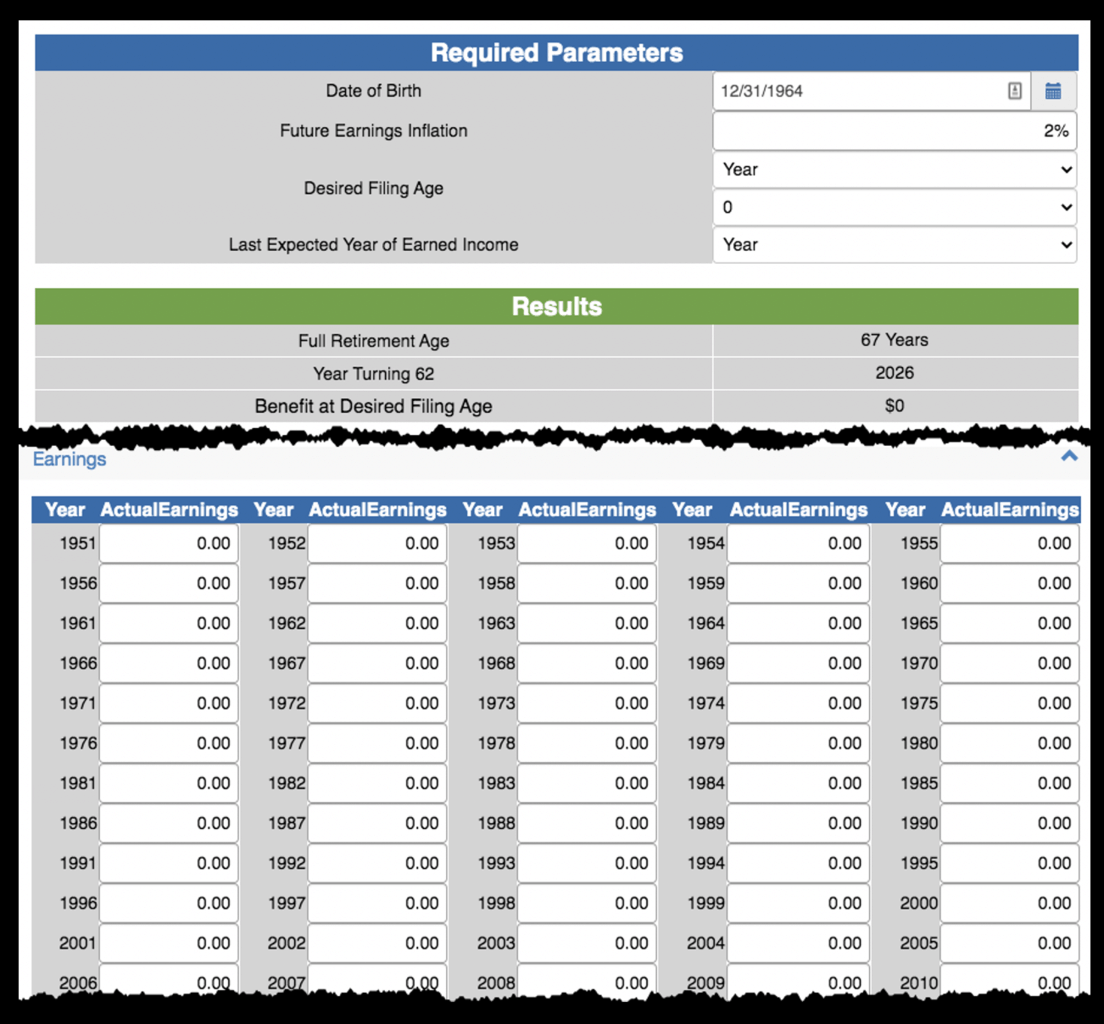Image resolution: width=1104 pixels, height=1024 pixels.
Task: Click the 1968 actual earnings field
Action: pyautogui.click(x=587, y=663)
